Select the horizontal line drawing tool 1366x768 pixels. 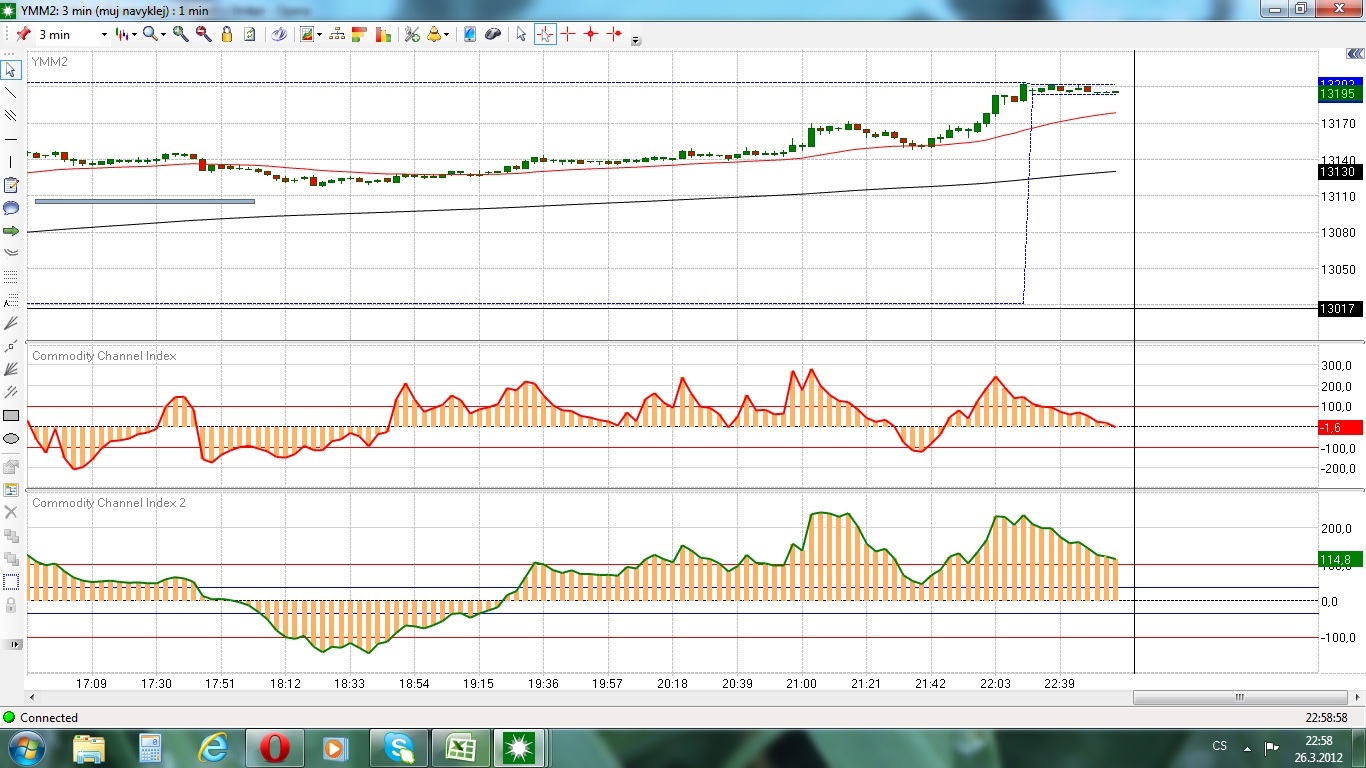[x=11, y=139]
